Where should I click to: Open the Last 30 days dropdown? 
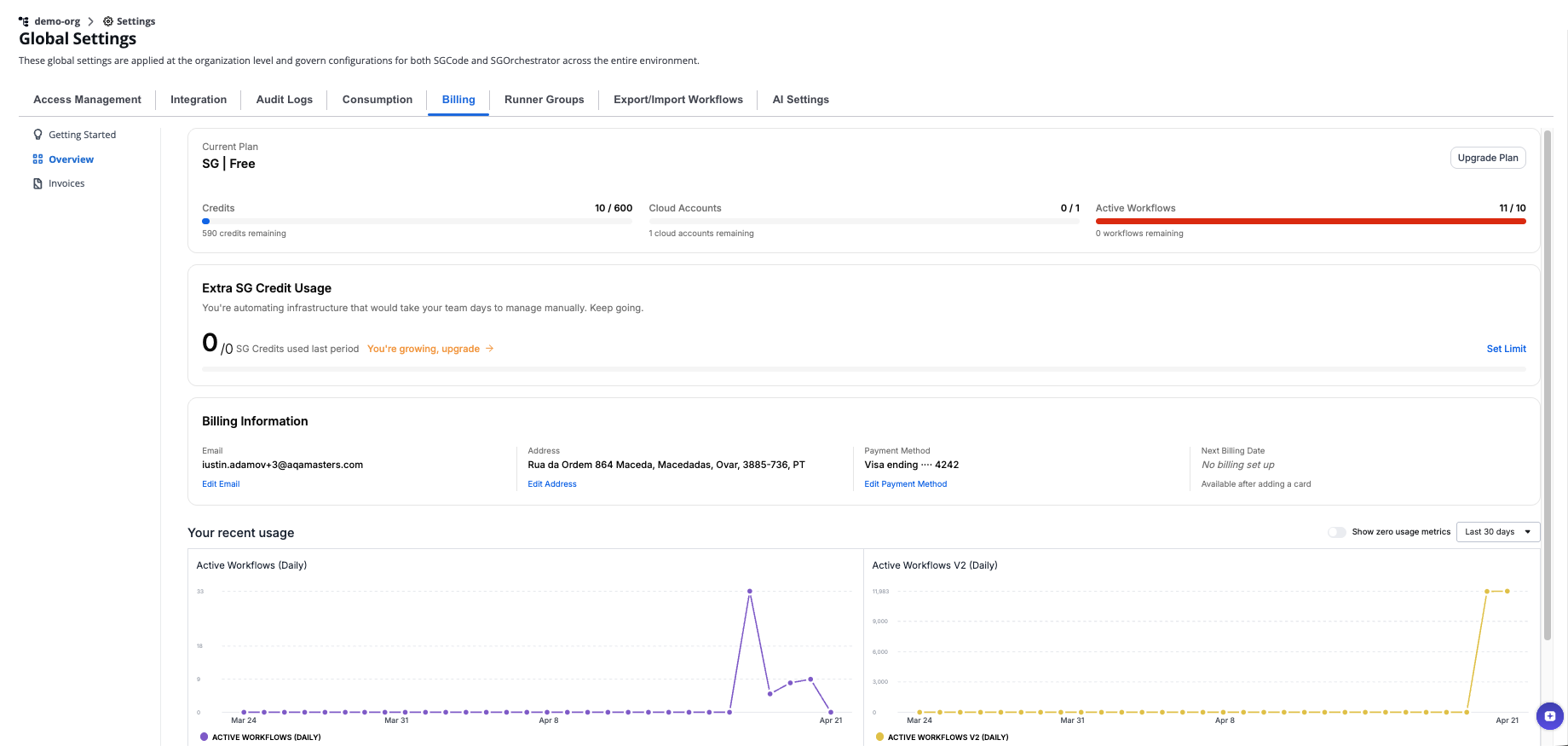pyautogui.click(x=1498, y=532)
